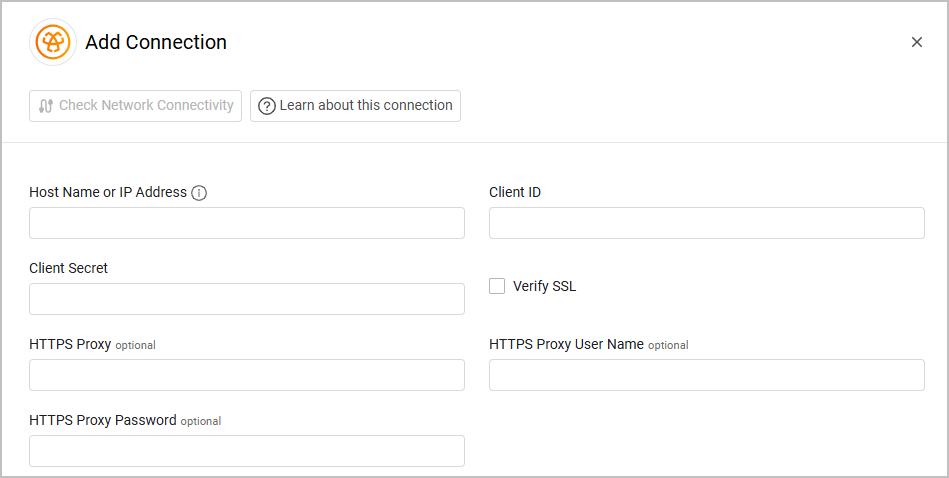949x478 pixels.
Task: Click the orange connector logo icon
Action: pyautogui.click(x=53, y=42)
